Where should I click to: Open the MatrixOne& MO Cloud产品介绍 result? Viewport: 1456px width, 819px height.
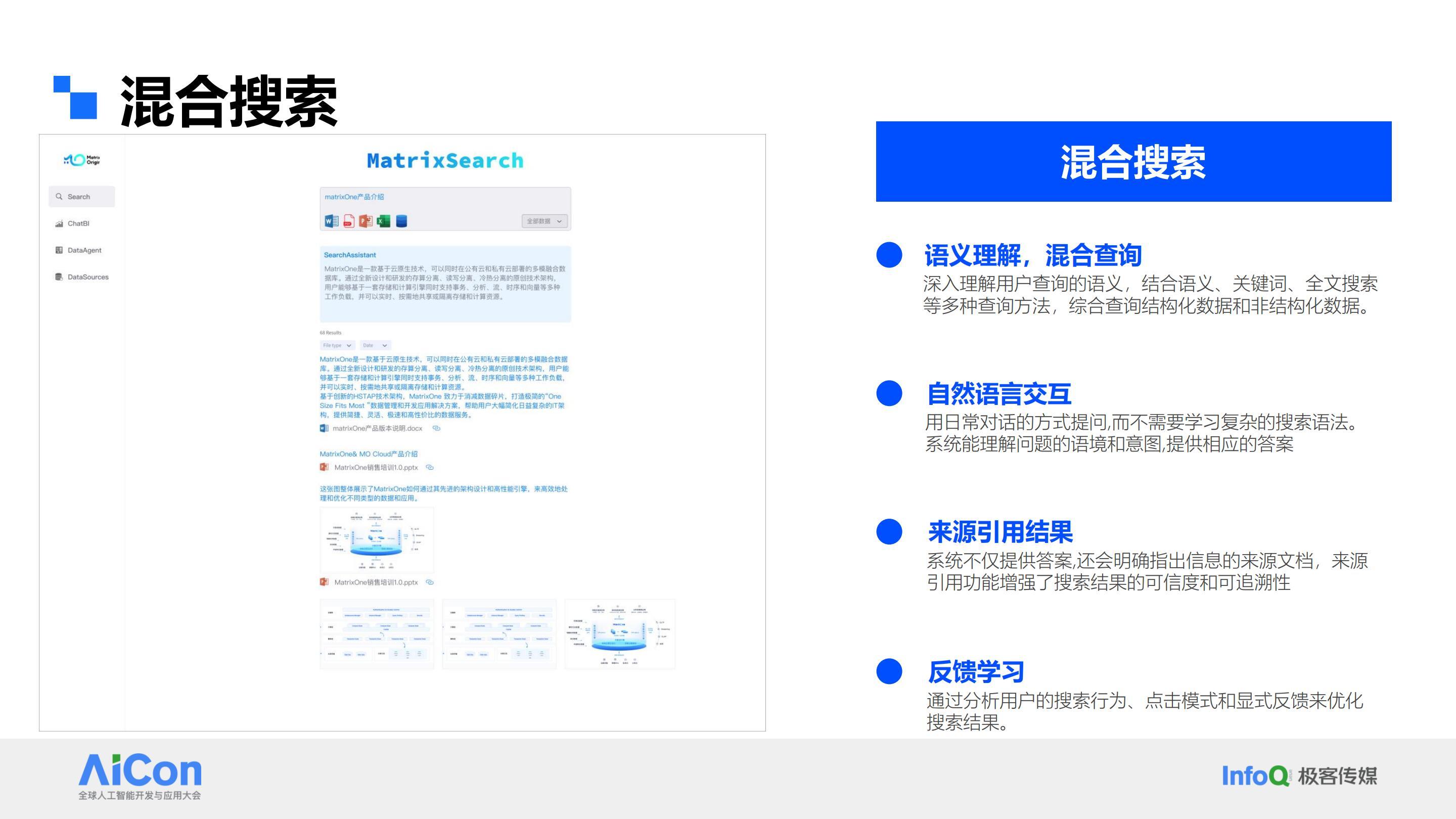(x=369, y=454)
